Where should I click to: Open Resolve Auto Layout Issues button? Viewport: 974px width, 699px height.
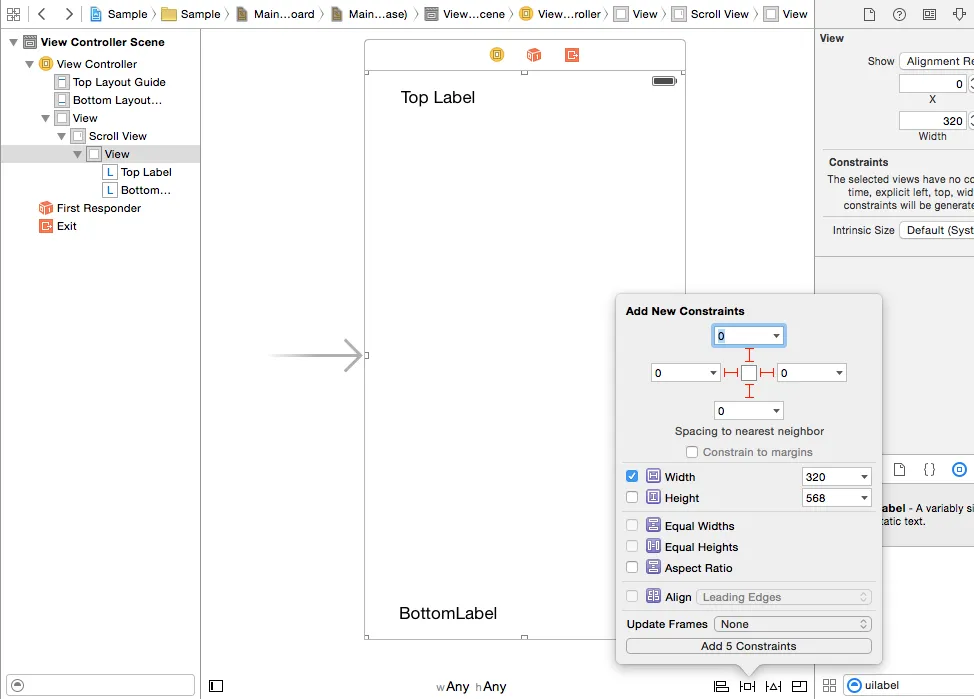click(773, 686)
